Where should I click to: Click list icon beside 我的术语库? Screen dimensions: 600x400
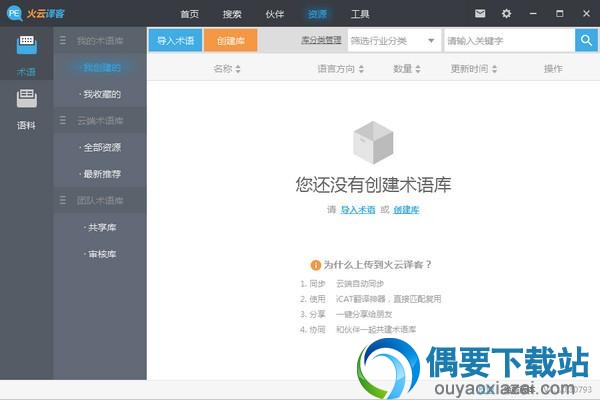point(63,41)
